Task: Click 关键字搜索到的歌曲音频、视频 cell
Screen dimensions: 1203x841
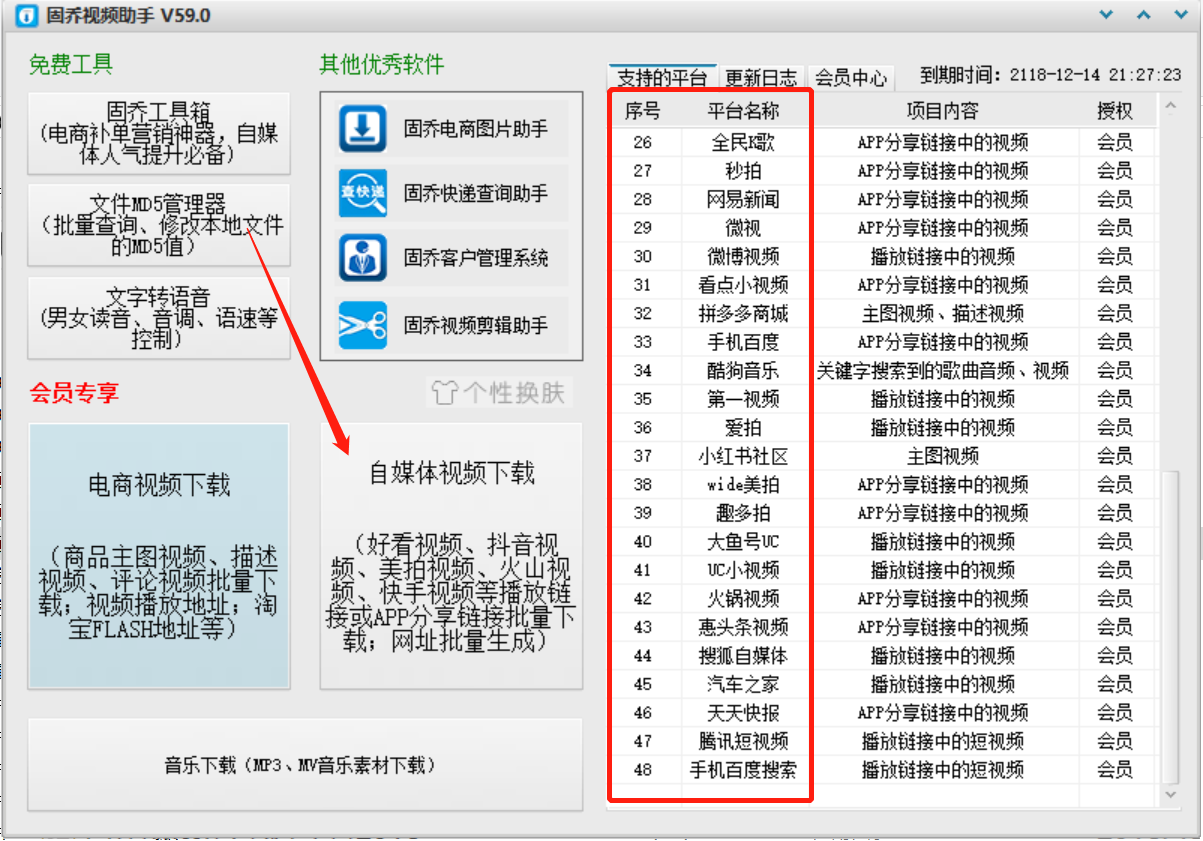Action: pos(943,371)
